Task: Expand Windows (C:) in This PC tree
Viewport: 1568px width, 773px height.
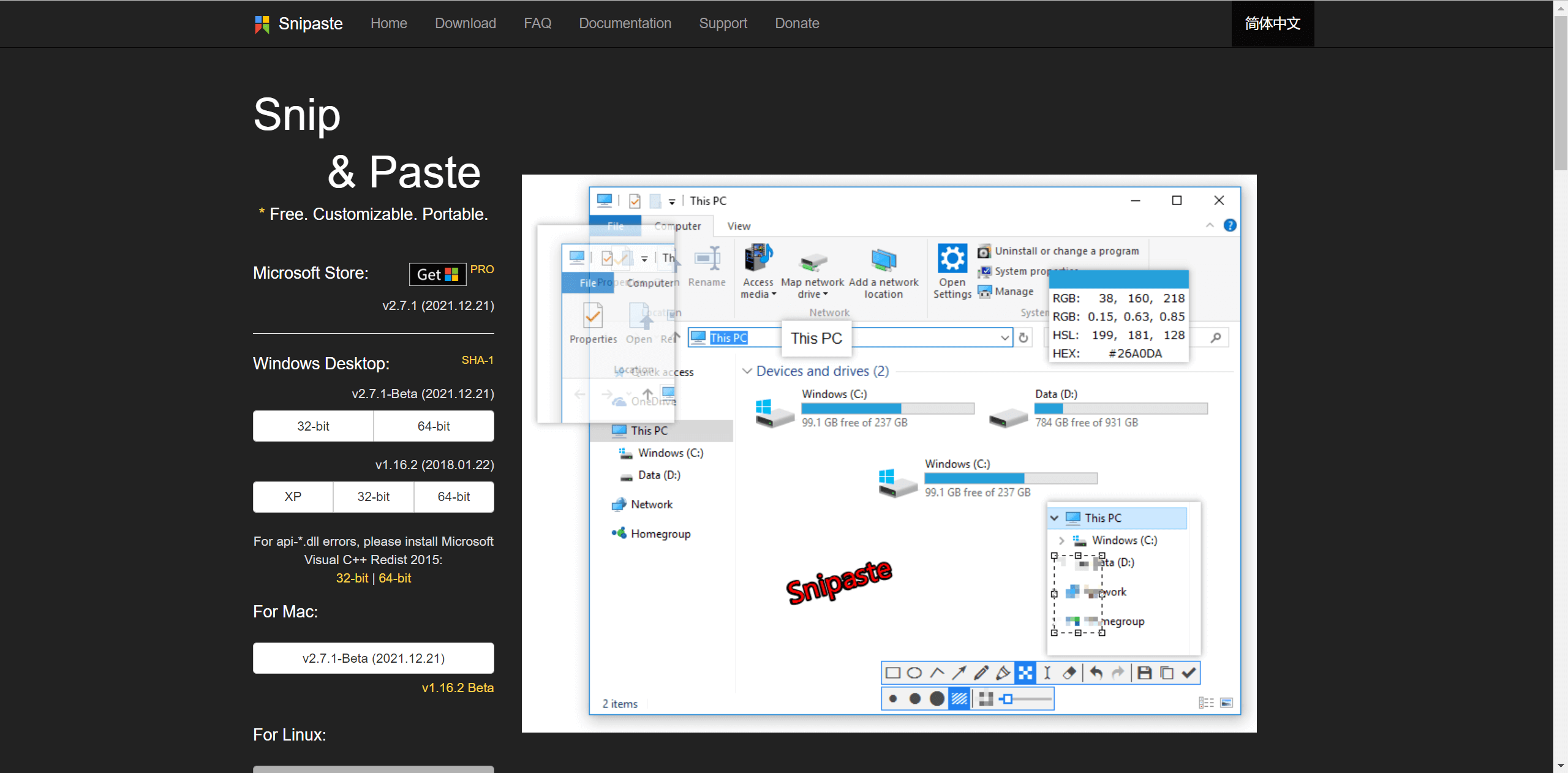Action: click(x=1061, y=540)
